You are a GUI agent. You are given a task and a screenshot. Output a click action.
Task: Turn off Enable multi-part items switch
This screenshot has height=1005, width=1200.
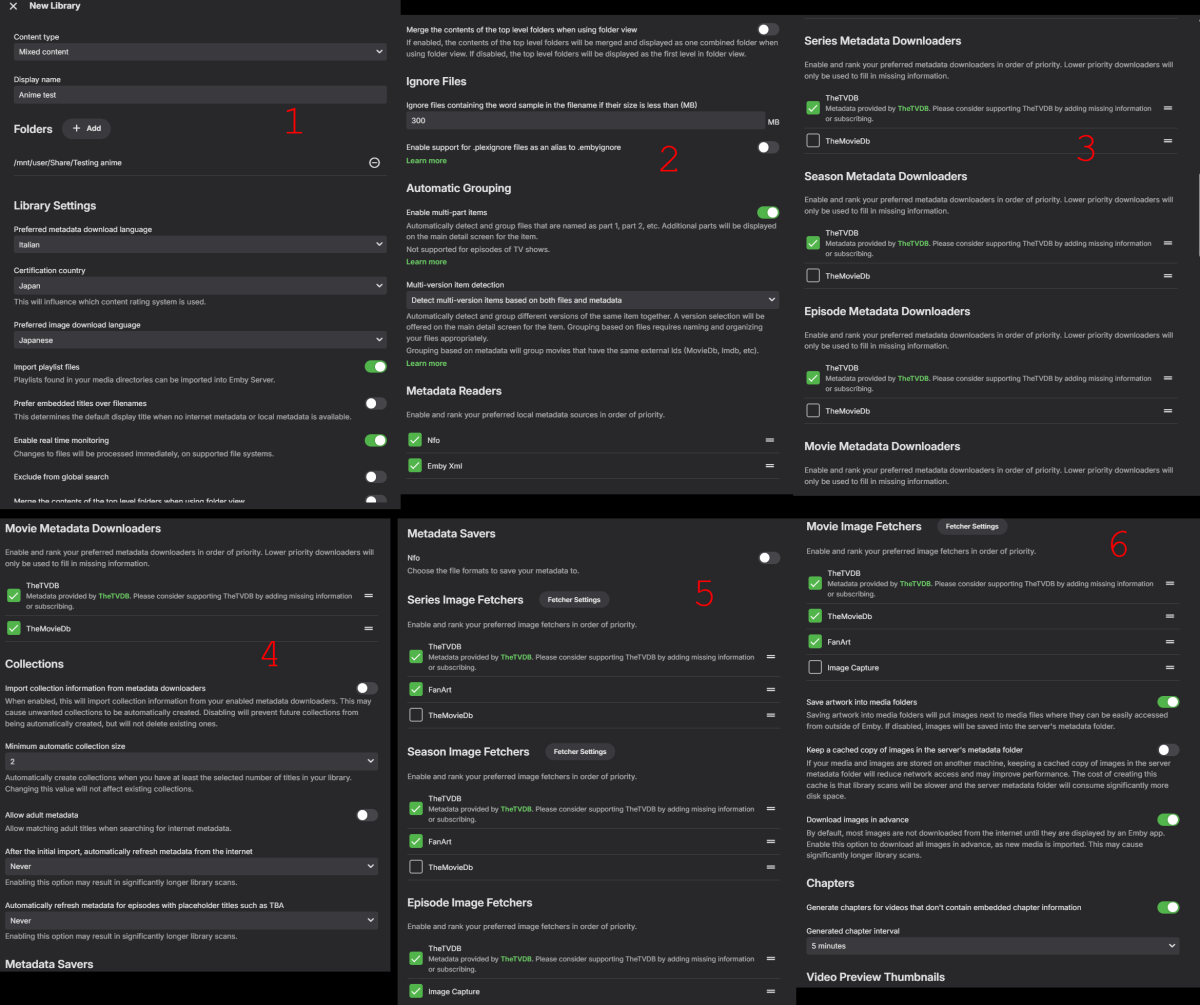[x=768, y=213]
